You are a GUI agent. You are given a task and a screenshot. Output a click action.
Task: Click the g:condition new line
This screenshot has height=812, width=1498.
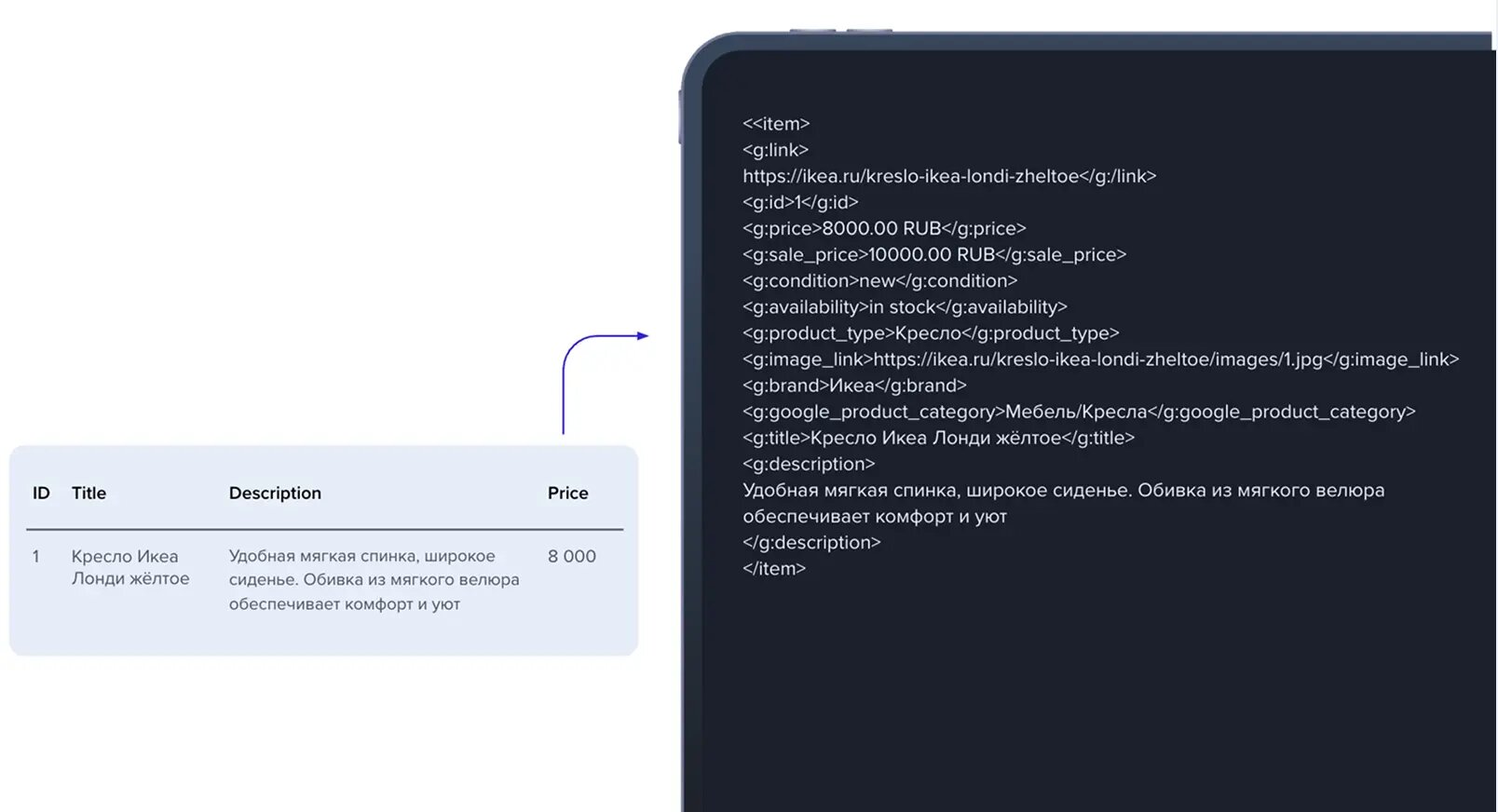coord(879,280)
